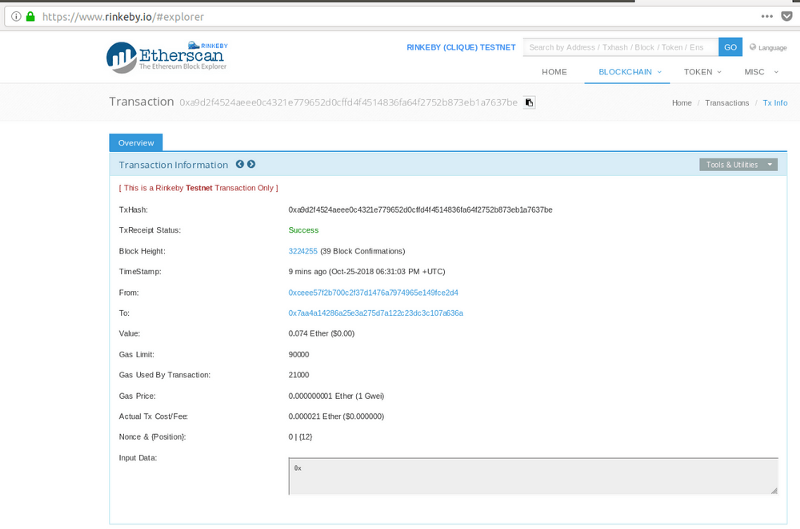This screenshot has height=529, width=800.
Task: Click the Pocket save icon
Action: (787, 16)
